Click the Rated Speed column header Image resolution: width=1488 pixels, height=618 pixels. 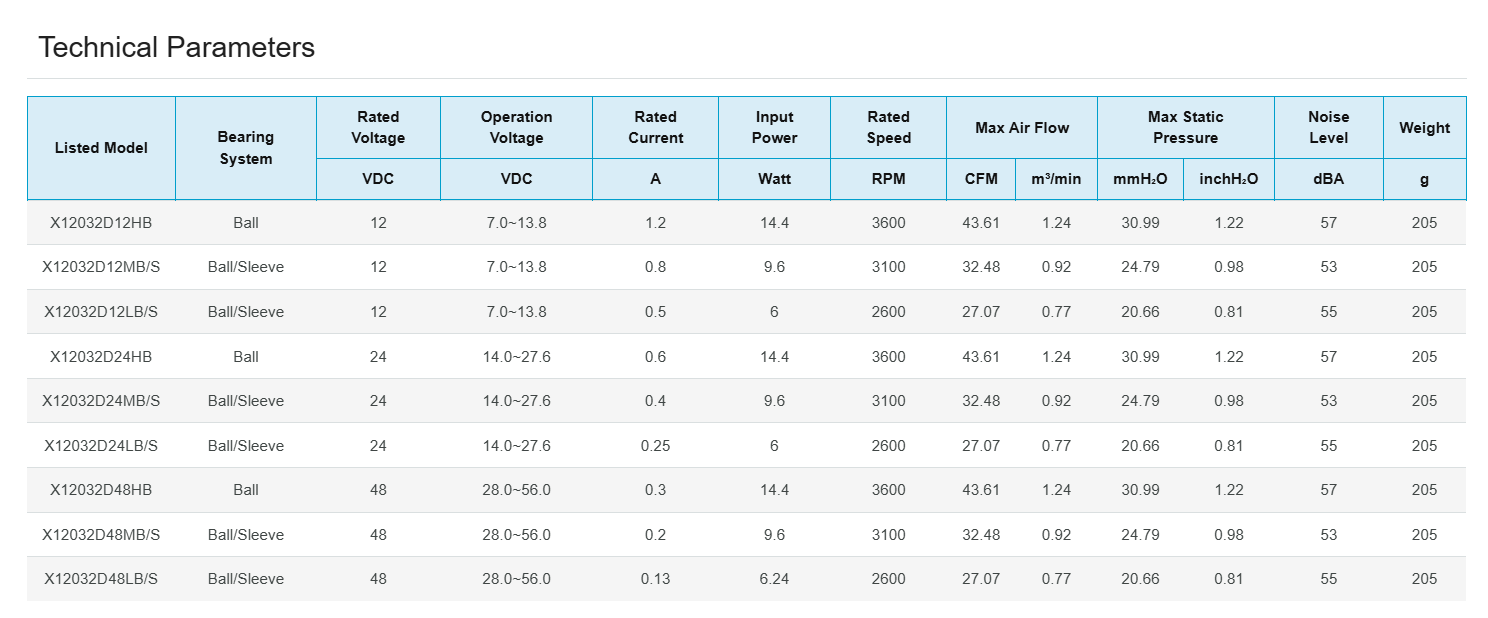point(888,127)
